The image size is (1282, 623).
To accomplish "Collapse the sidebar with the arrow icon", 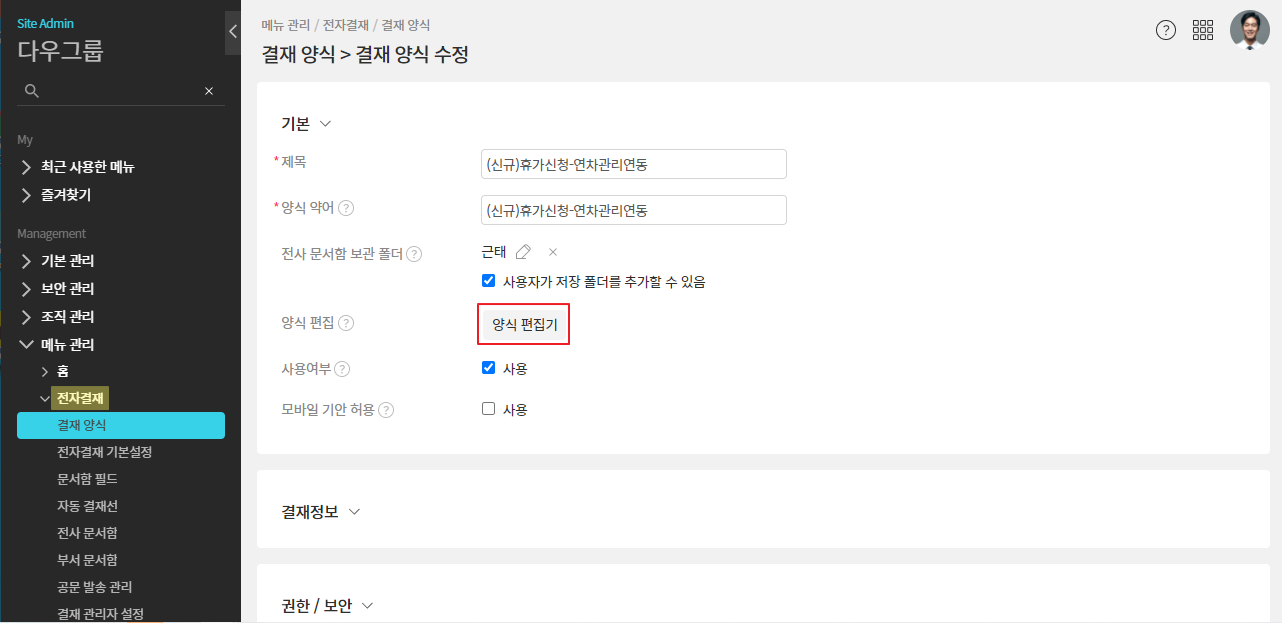I will 233,31.
